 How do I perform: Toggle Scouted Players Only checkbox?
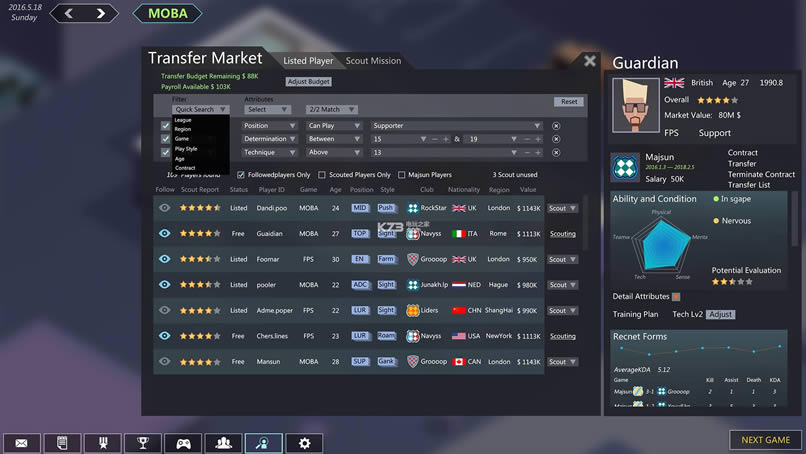point(323,175)
